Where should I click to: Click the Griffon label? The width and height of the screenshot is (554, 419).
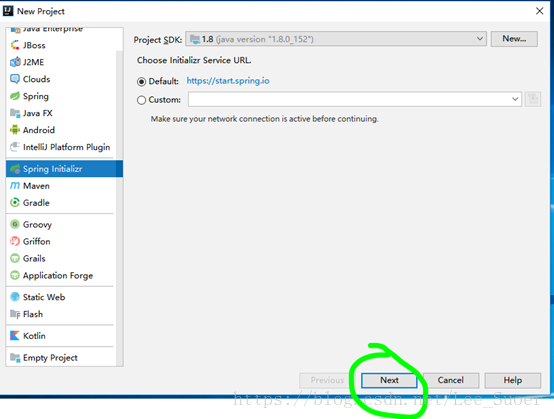[x=37, y=241]
